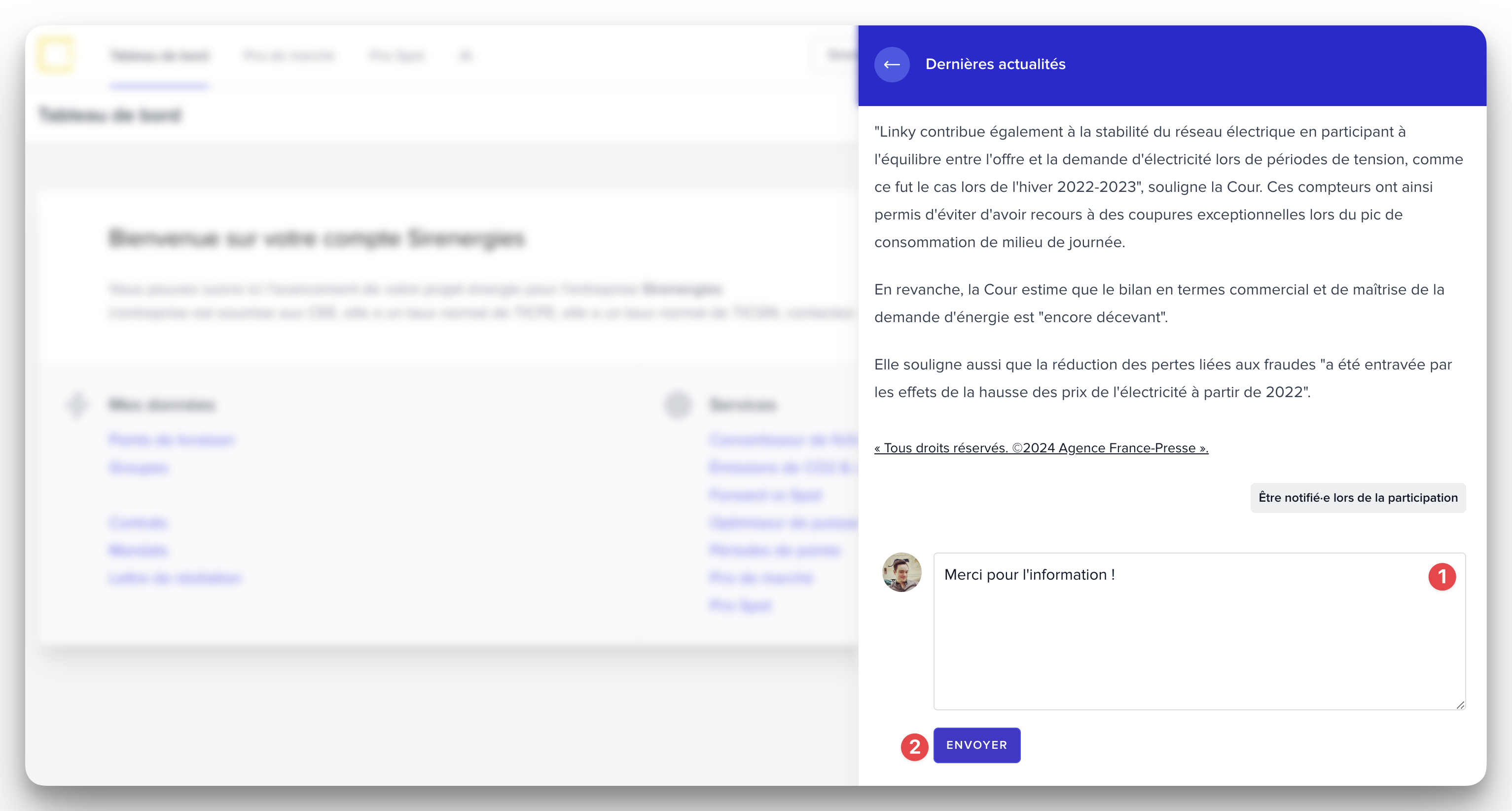Open the Tableau de bord tab
1512x811 pixels.
[x=159, y=56]
